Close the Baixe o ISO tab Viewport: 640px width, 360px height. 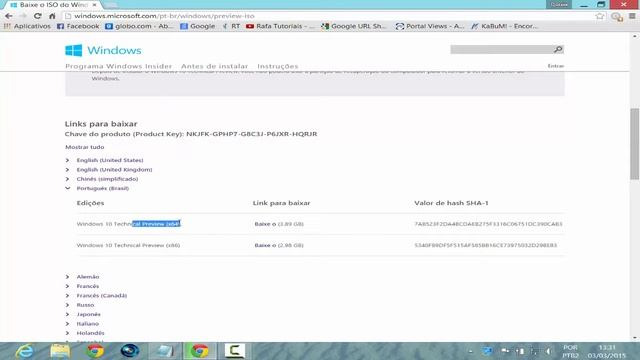pos(95,5)
